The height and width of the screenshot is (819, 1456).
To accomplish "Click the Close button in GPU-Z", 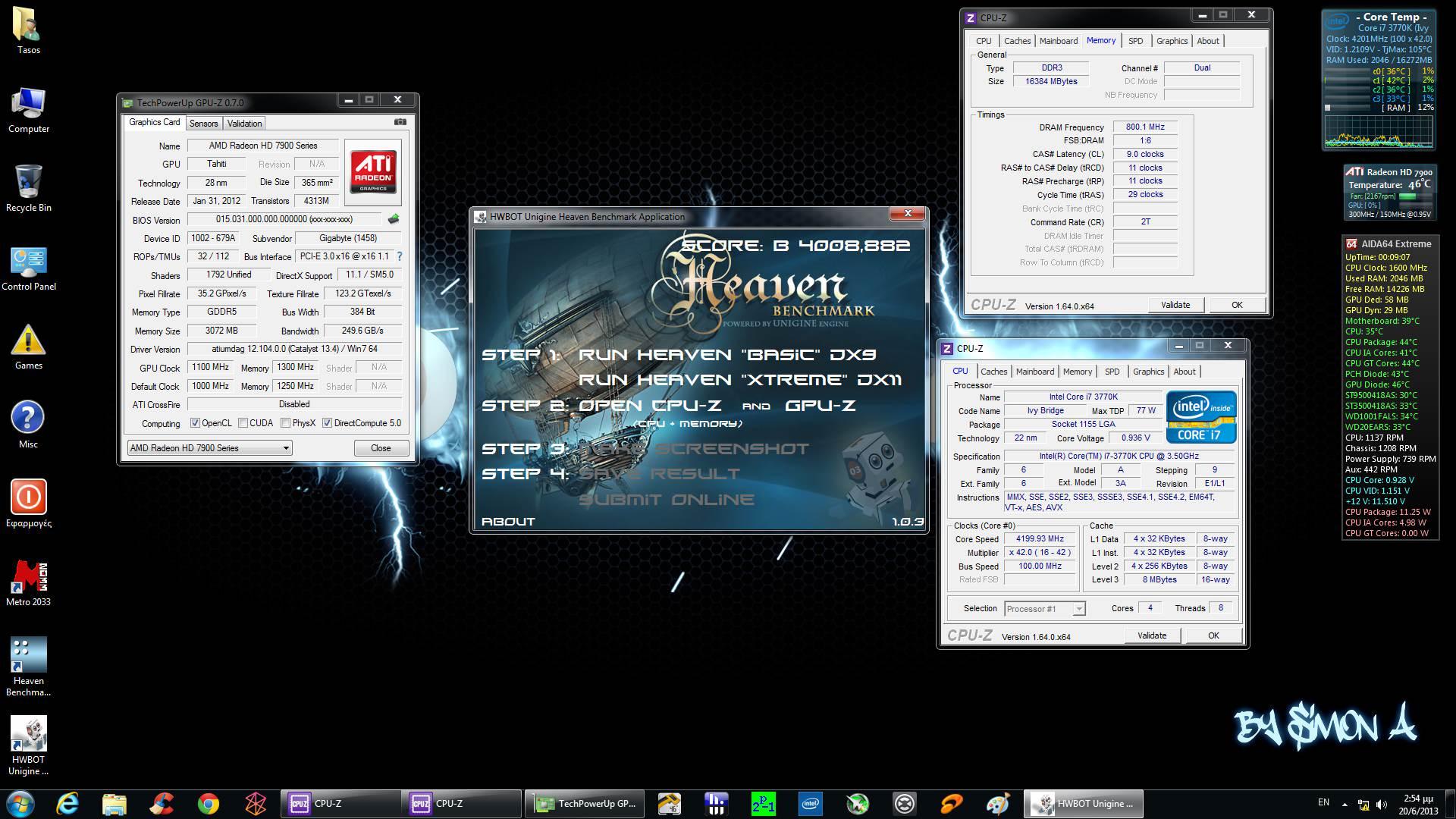I will [x=381, y=448].
